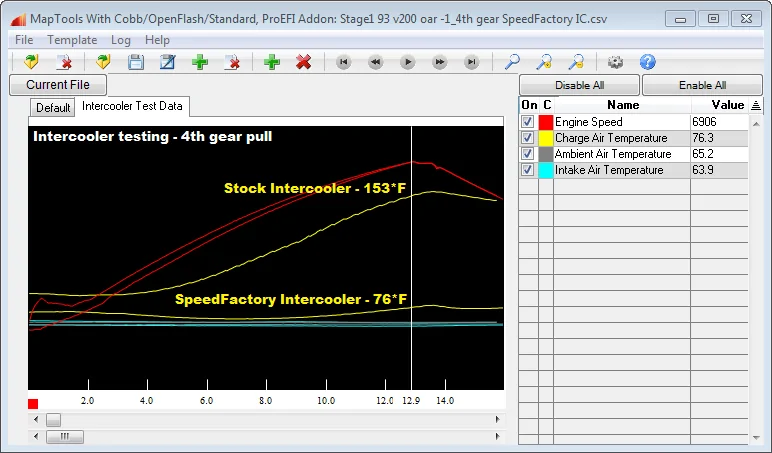Viewport: 772px width, 453px height.
Task: Open the Log menu
Action: point(121,40)
